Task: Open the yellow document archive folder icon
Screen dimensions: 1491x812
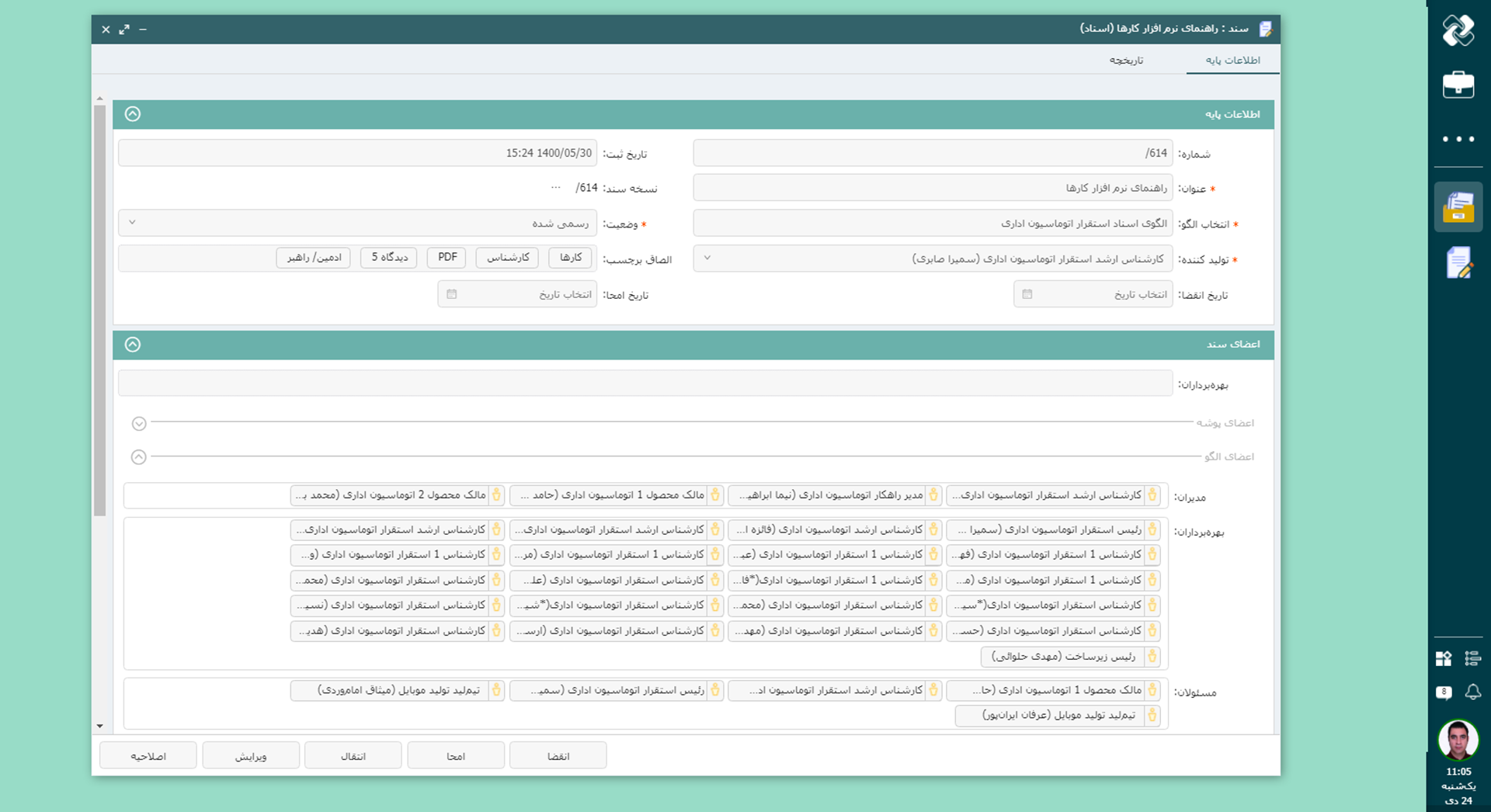Action: [1458, 208]
